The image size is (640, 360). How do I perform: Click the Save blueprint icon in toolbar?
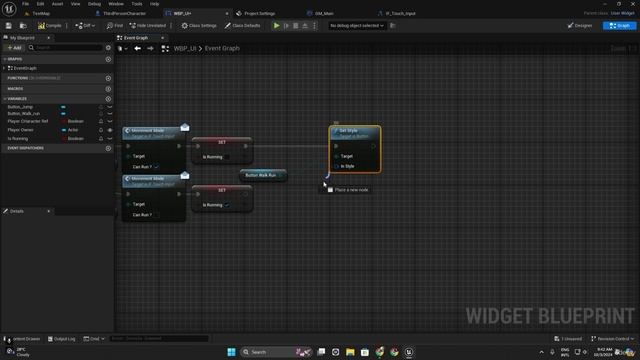9,25
